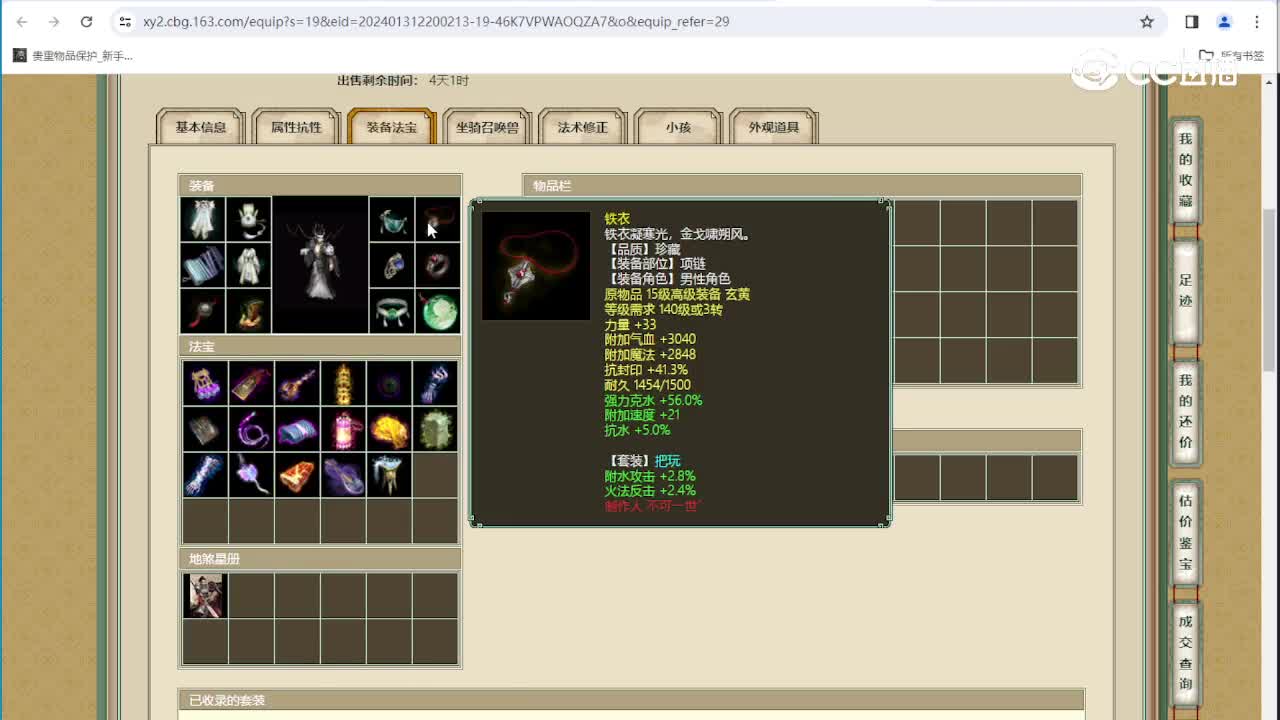Viewport: 1280px width, 720px height.
Task: Open the 贵重物品保护 bookmark
Action: point(73,56)
